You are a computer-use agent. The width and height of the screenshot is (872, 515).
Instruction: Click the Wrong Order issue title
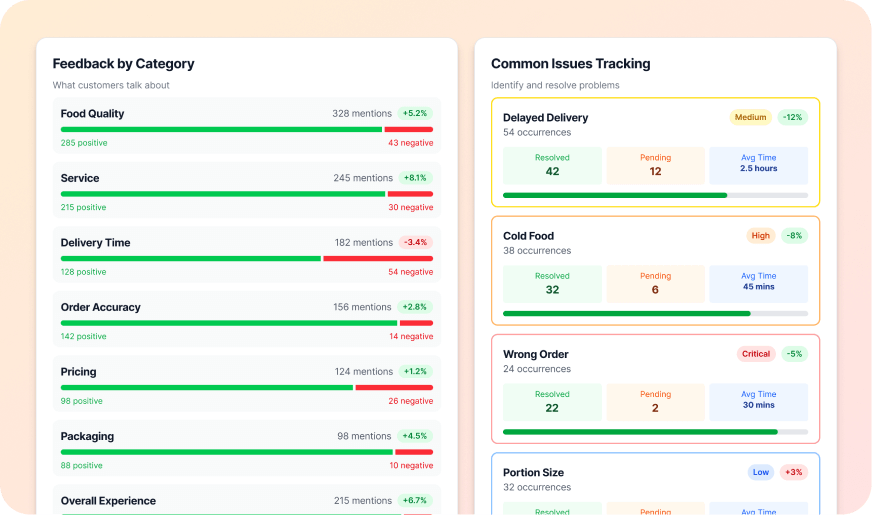(535, 354)
